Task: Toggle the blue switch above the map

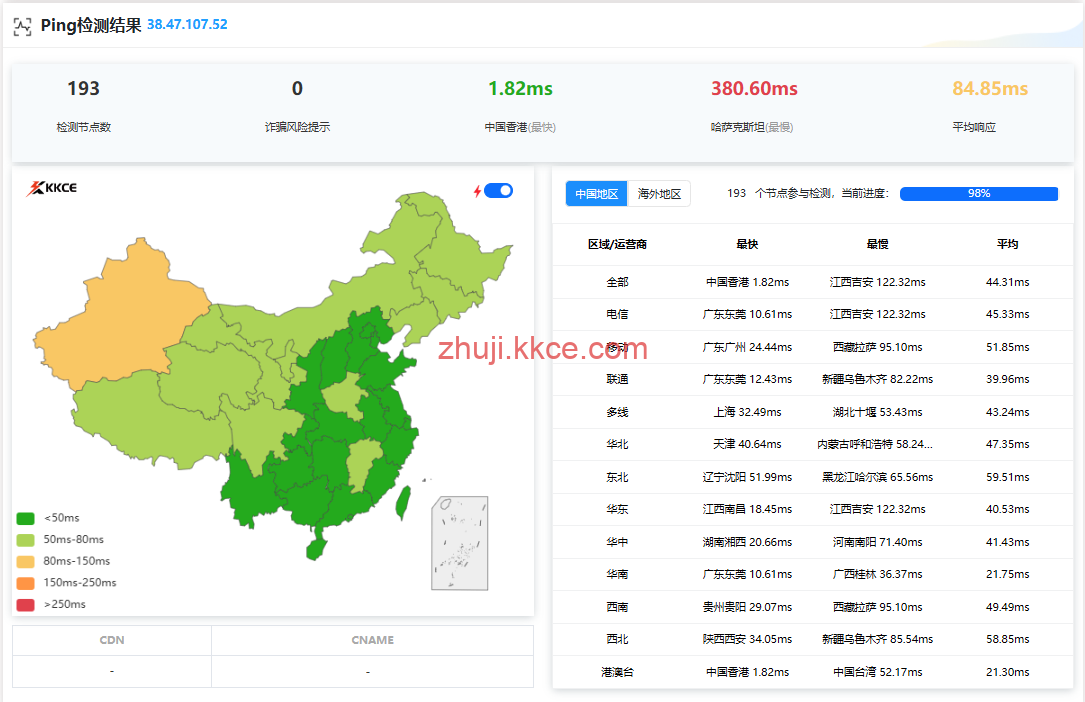Action: pyautogui.click(x=498, y=191)
